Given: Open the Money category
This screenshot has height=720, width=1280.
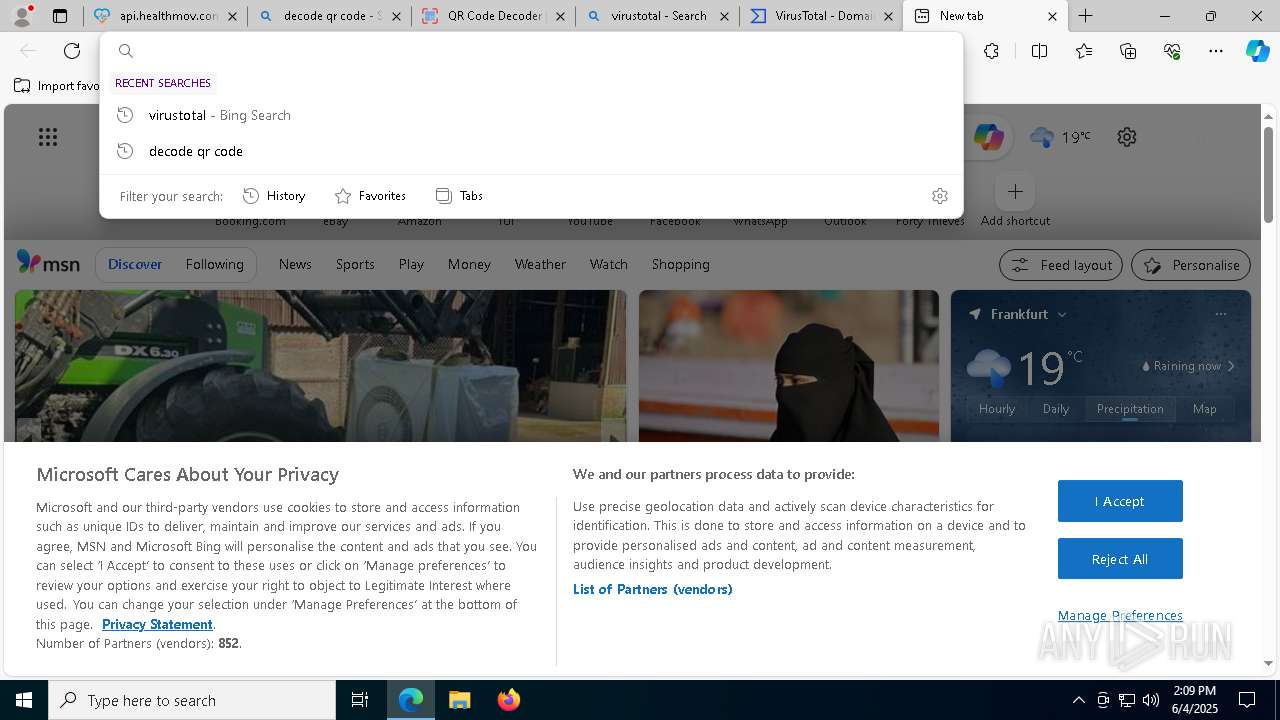Looking at the screenshot, I should click(469, 264).
